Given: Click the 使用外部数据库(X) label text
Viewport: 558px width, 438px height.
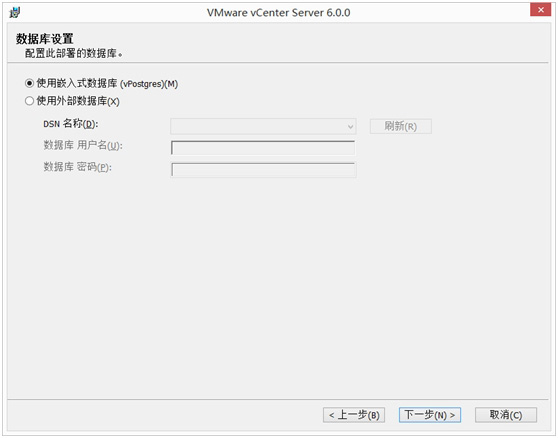Looking at the screenshot, I should pos(78,101).
